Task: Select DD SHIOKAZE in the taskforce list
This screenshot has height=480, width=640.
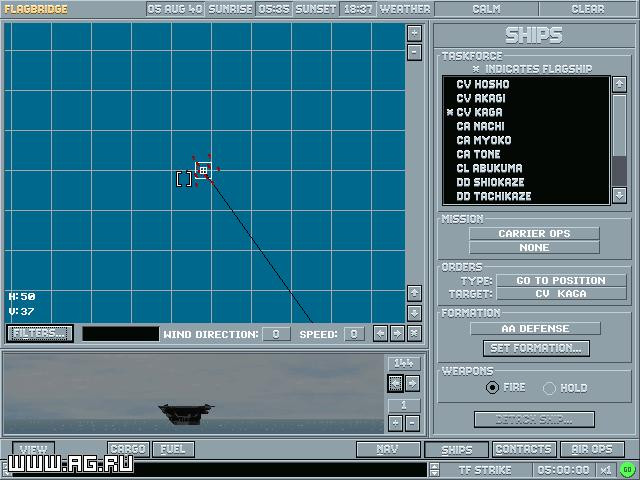Action: 526,182
